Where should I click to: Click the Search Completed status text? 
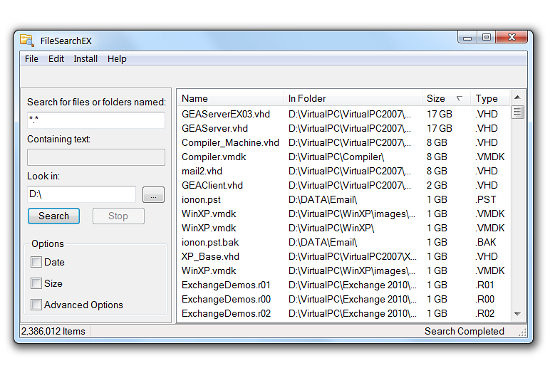[464, 331]
